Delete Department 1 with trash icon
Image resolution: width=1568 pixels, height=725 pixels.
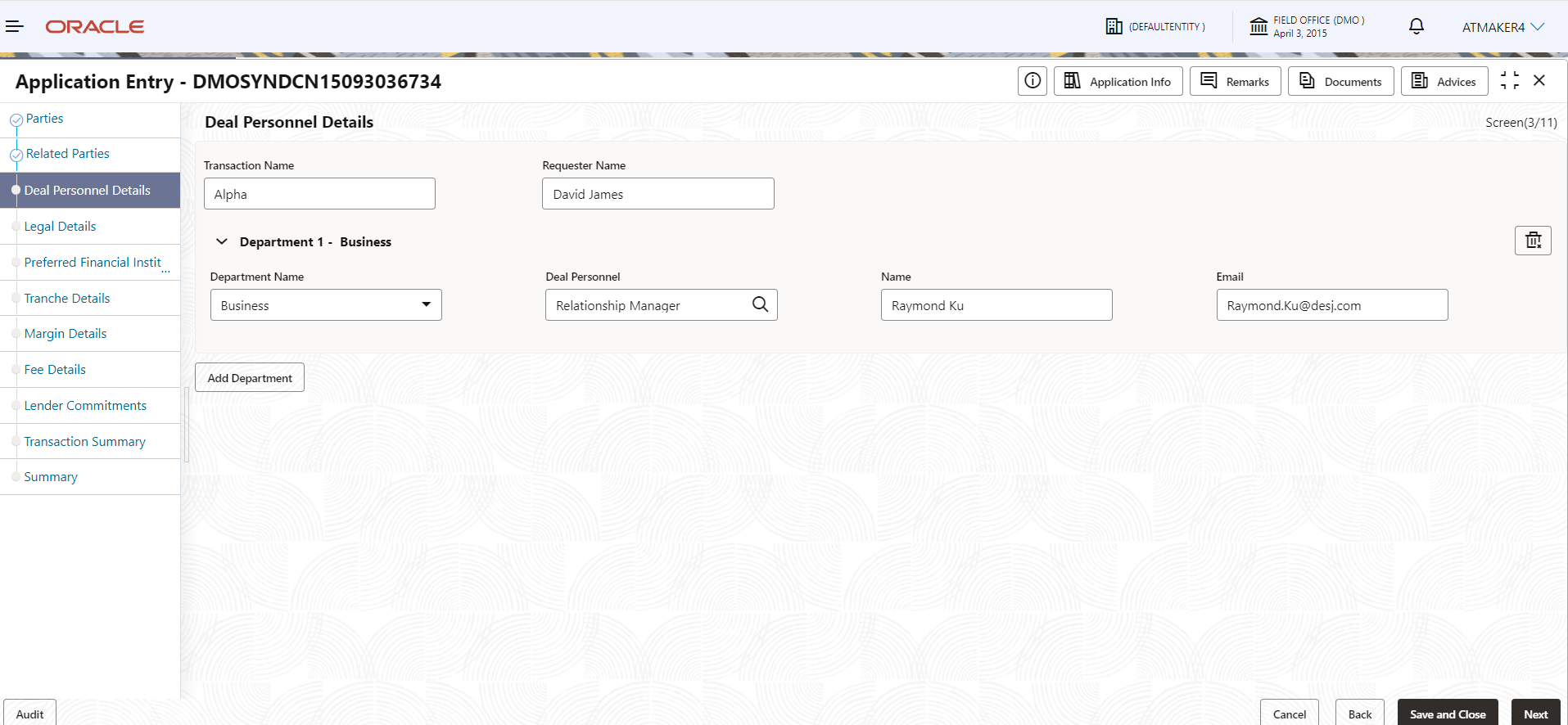point(1533,241)
